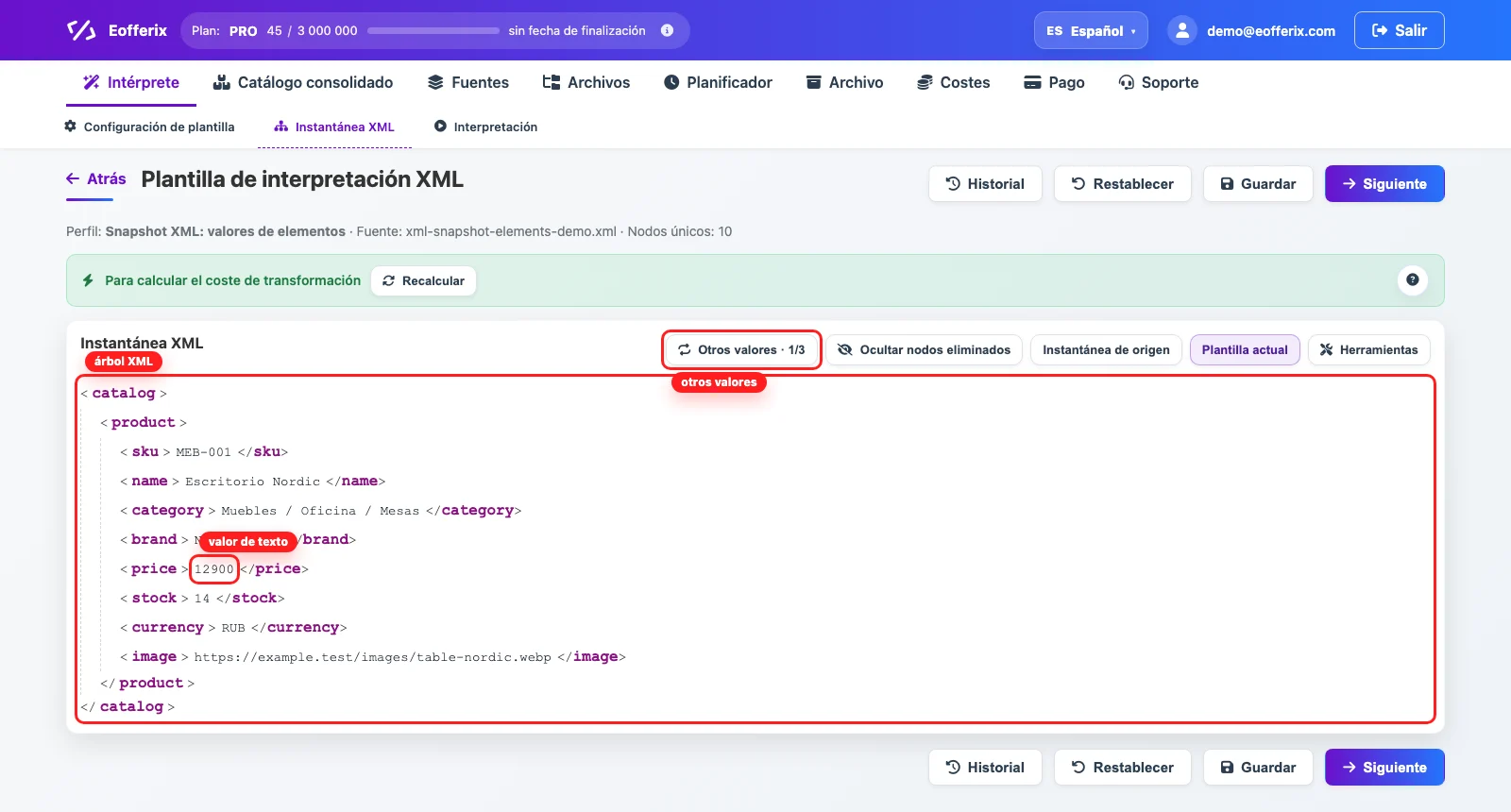The width and height of the screenshot is (1511, 812).
Task: Select the category opening tag
Action: point(167,510)
